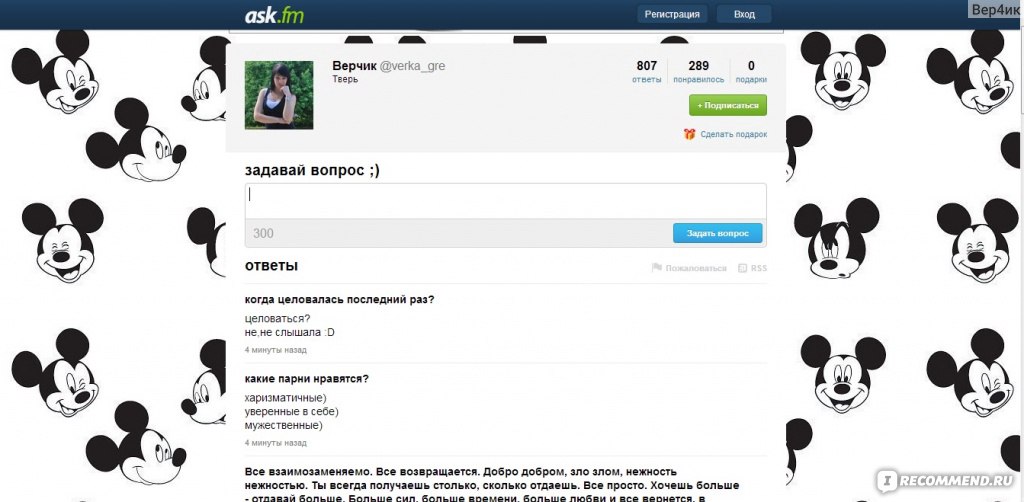
Task: Click the RSS feed icon
Action: pyautogui.click(x=742, y=268)
